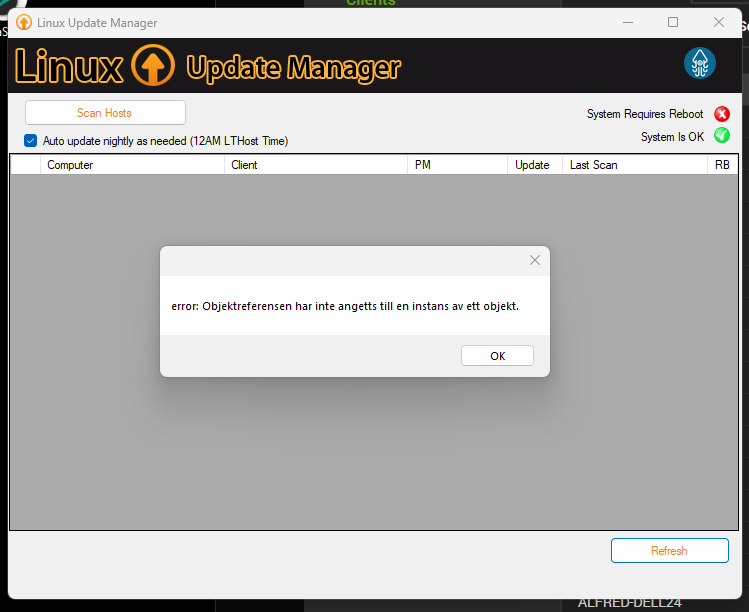Maximize the Linux Update Manager window
Viewport: 749px width, 612px height.
(x=673, y=22)
